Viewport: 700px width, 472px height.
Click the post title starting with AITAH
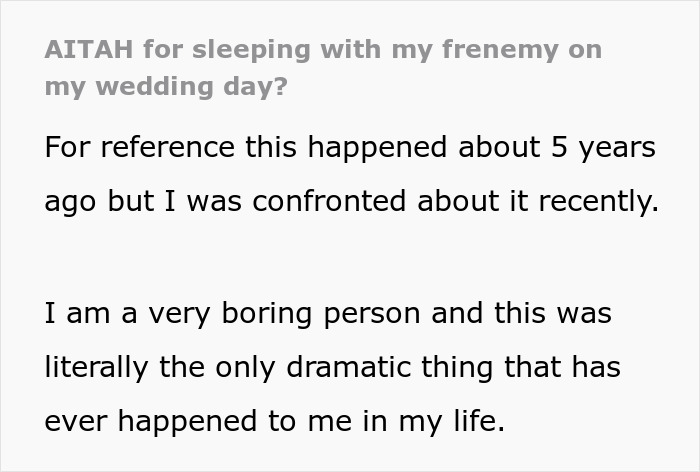click(x=322, y=50)
